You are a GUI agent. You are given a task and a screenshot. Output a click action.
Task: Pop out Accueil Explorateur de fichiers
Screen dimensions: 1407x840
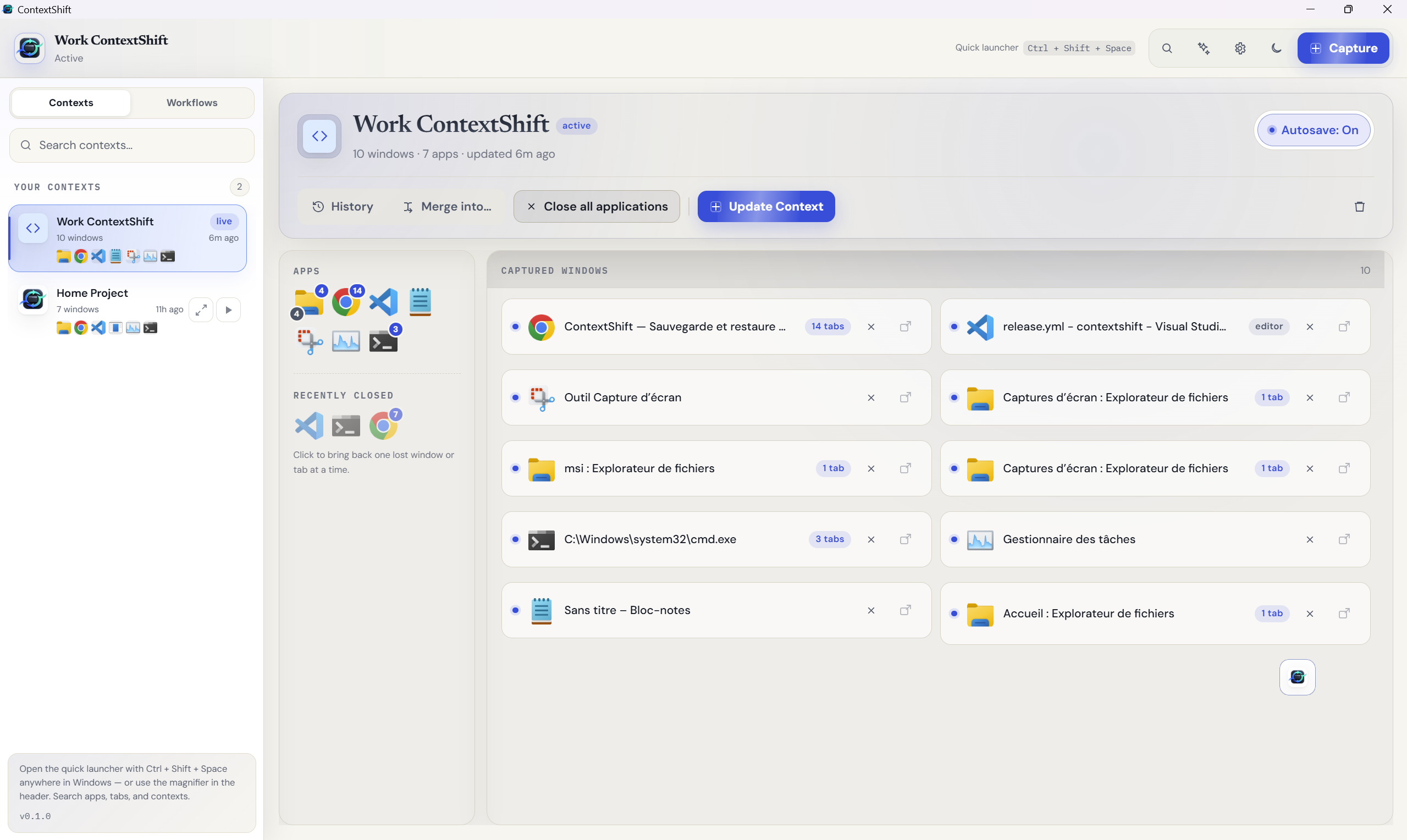[1344, 614]
